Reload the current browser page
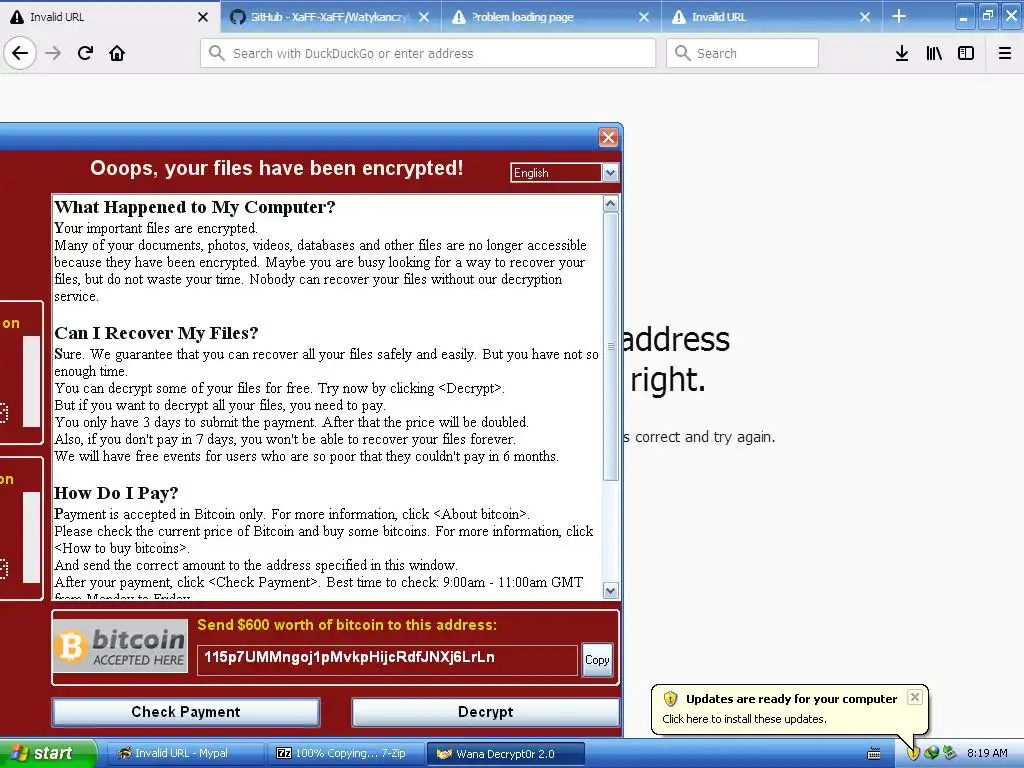 tap(85, 53)
